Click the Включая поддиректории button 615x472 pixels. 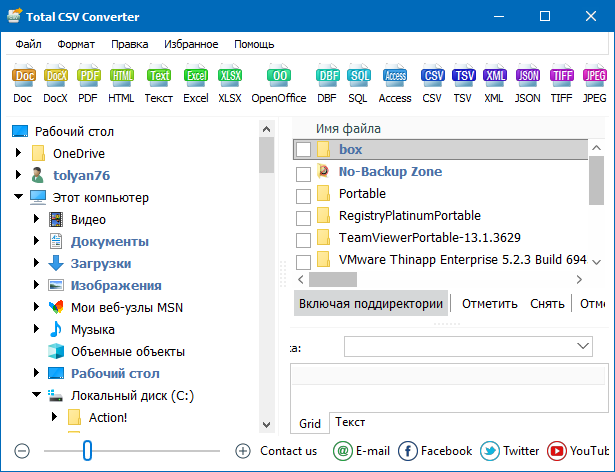coord(370,304)
